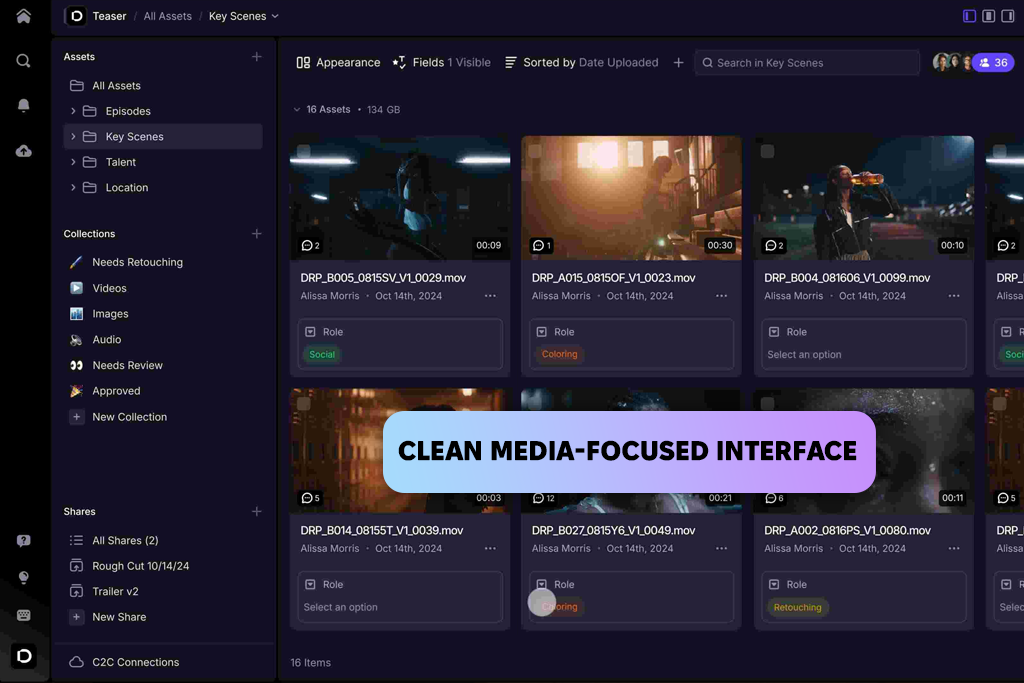Open more options for DRP_B014_08155T_V1_0039.mov
This screenshot has width=1024, height=683.
coord(490,548)
